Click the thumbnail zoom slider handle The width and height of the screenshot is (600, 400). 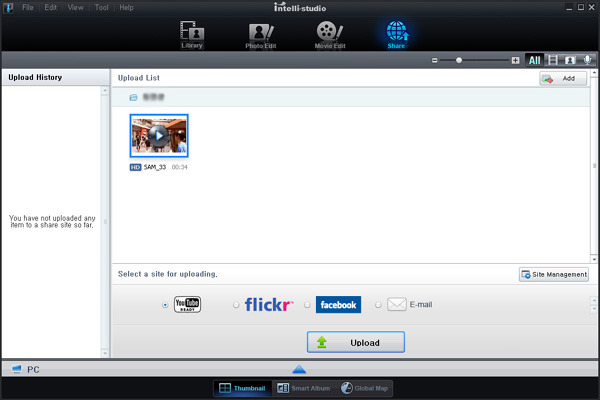[459, 60]
